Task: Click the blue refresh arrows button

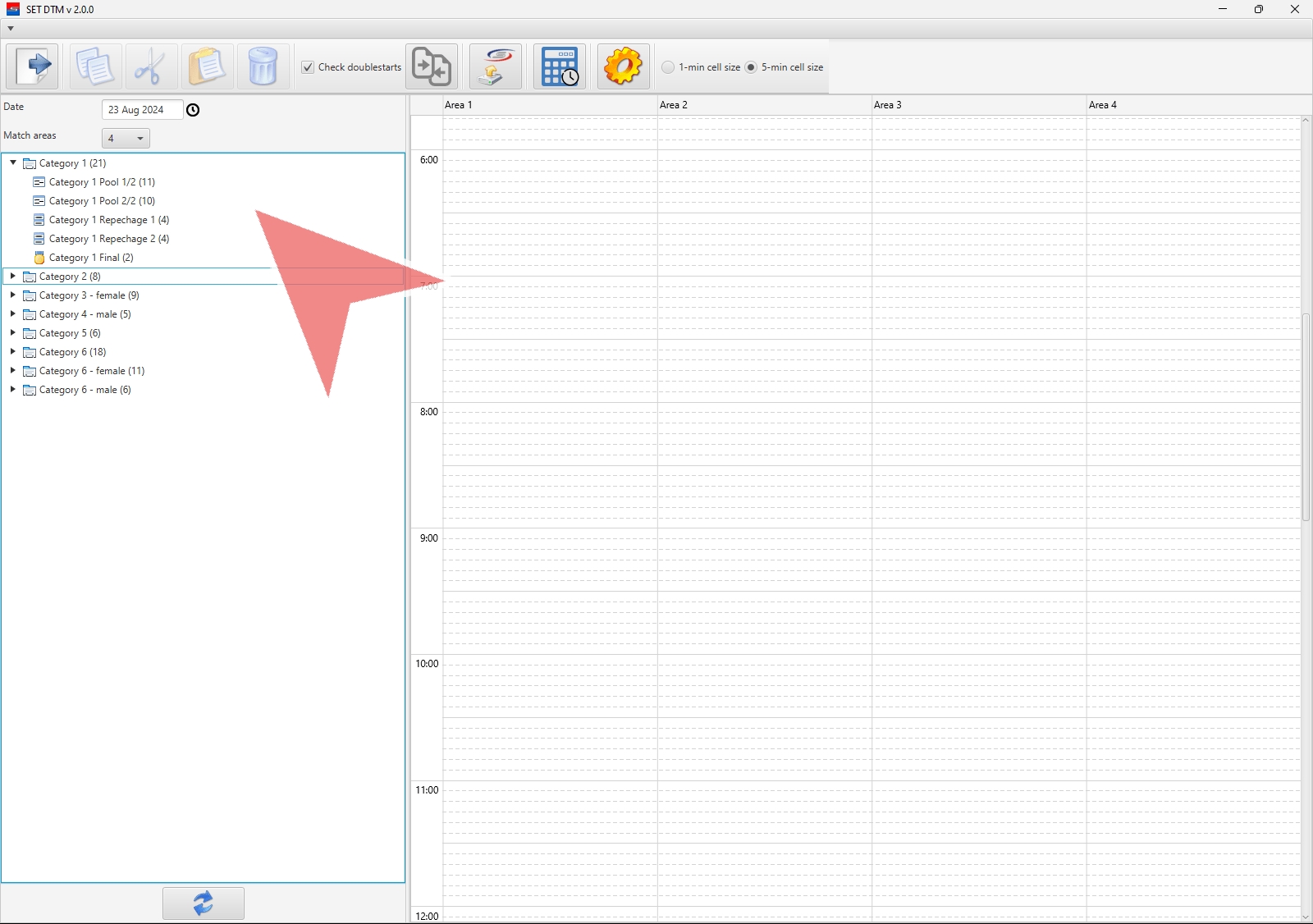Action: coord(203,903)
